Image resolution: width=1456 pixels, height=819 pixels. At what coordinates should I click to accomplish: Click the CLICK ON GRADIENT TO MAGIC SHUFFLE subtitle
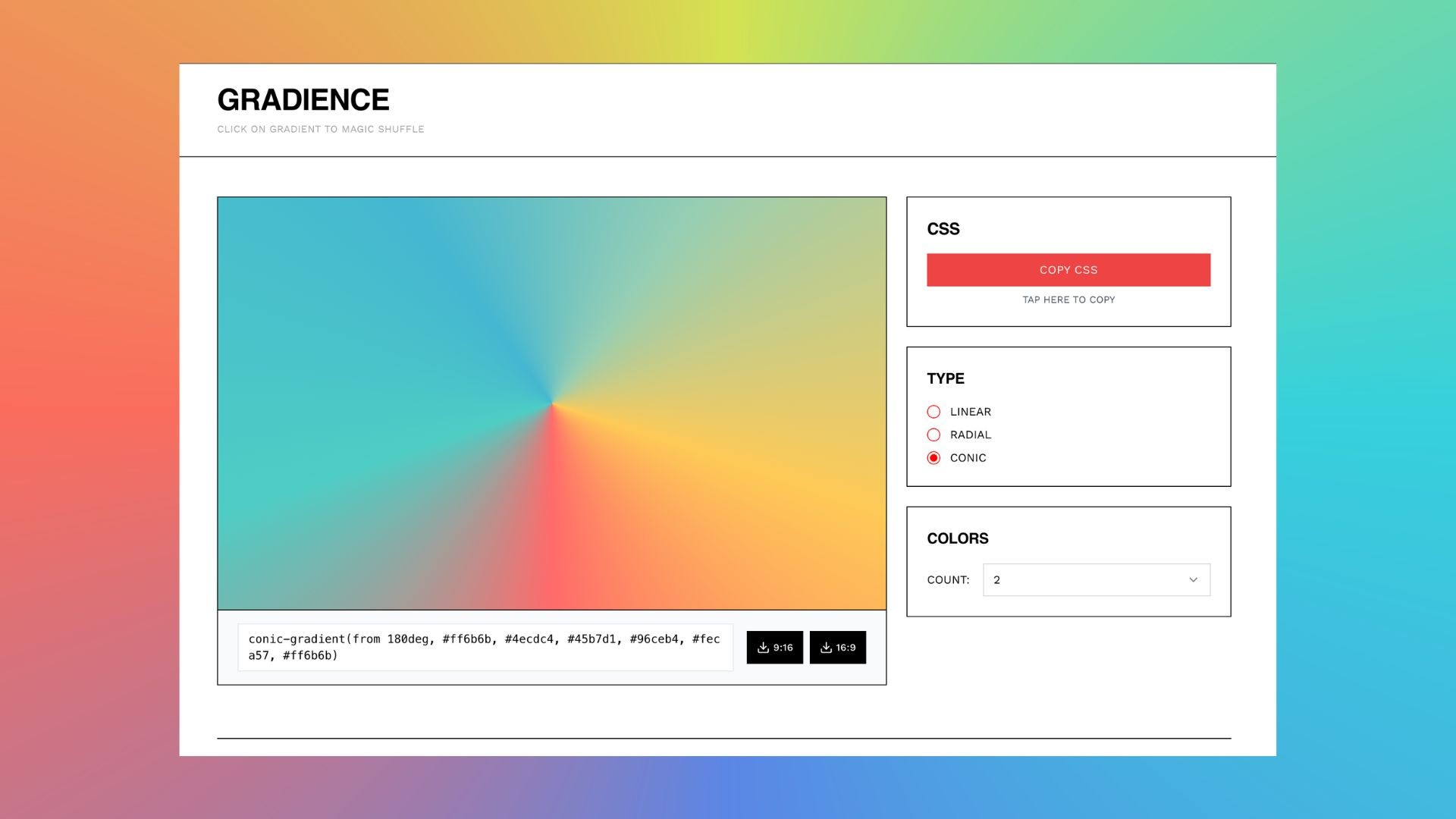320,129
